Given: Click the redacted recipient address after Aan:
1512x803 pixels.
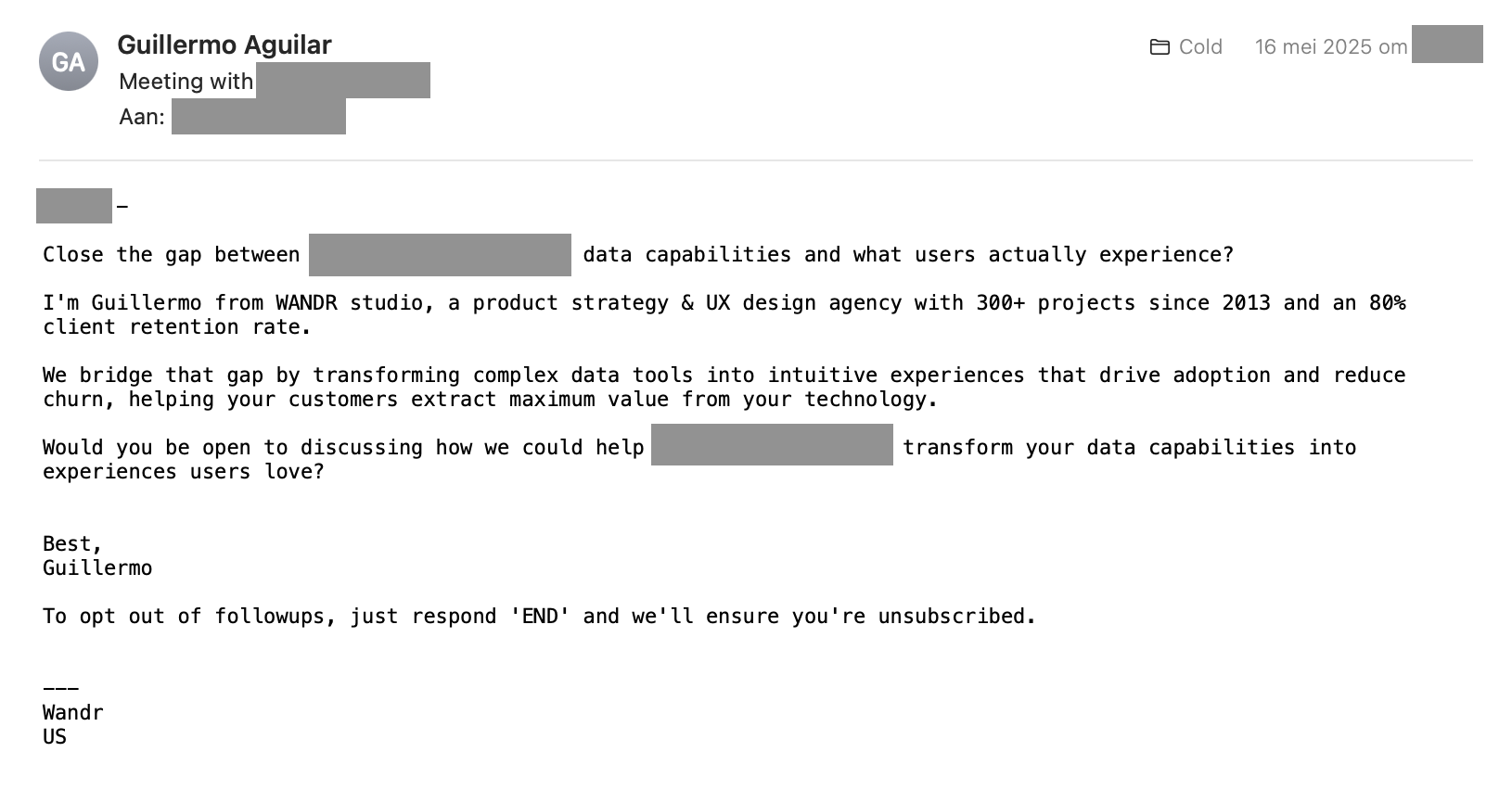Looking at the screenshot, I should pos(259,117).
